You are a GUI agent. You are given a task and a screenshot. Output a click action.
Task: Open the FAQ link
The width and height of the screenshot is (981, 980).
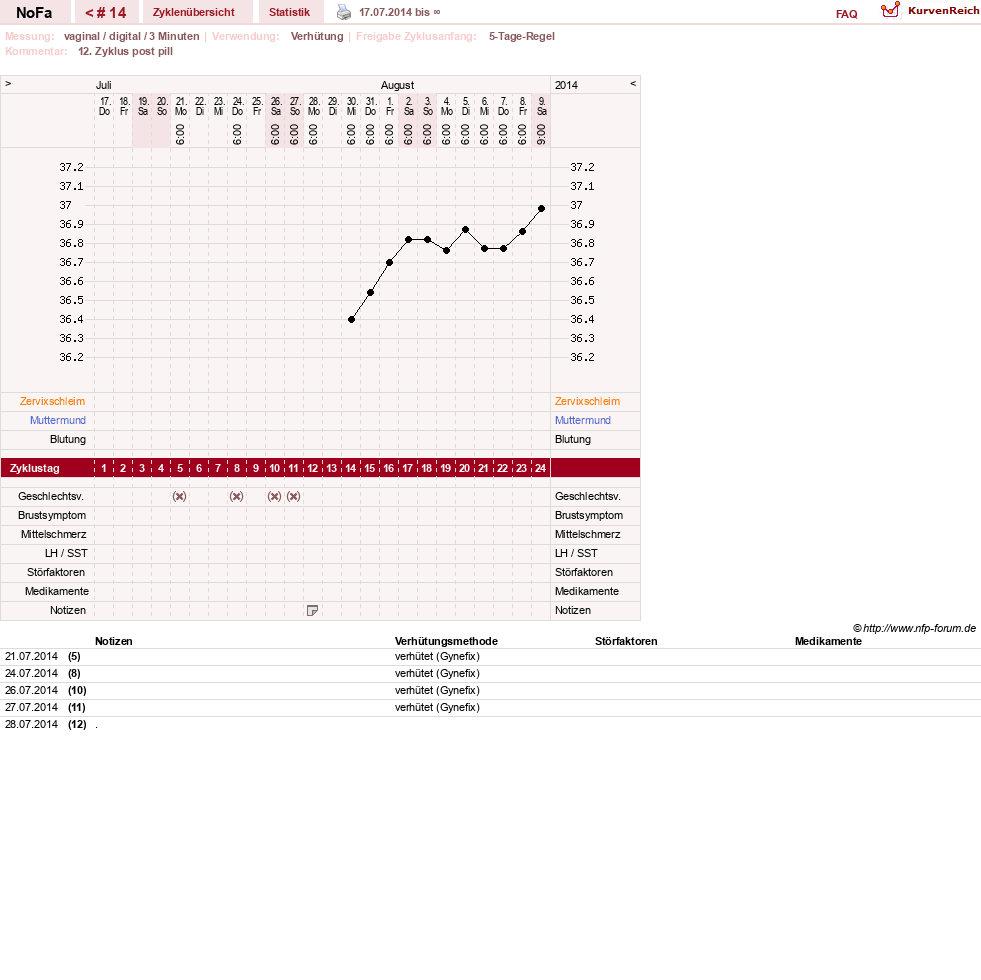(x=846, y=14)
